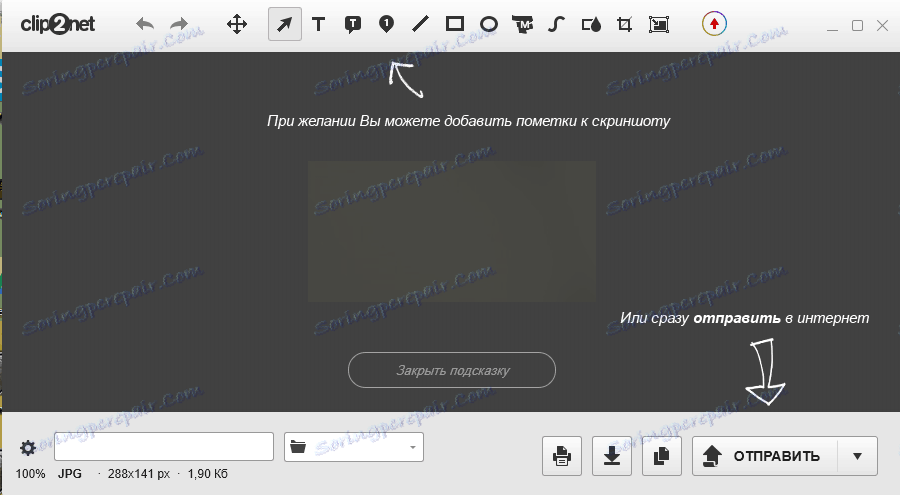Select the Ellipse shape tool

[488, 24]
